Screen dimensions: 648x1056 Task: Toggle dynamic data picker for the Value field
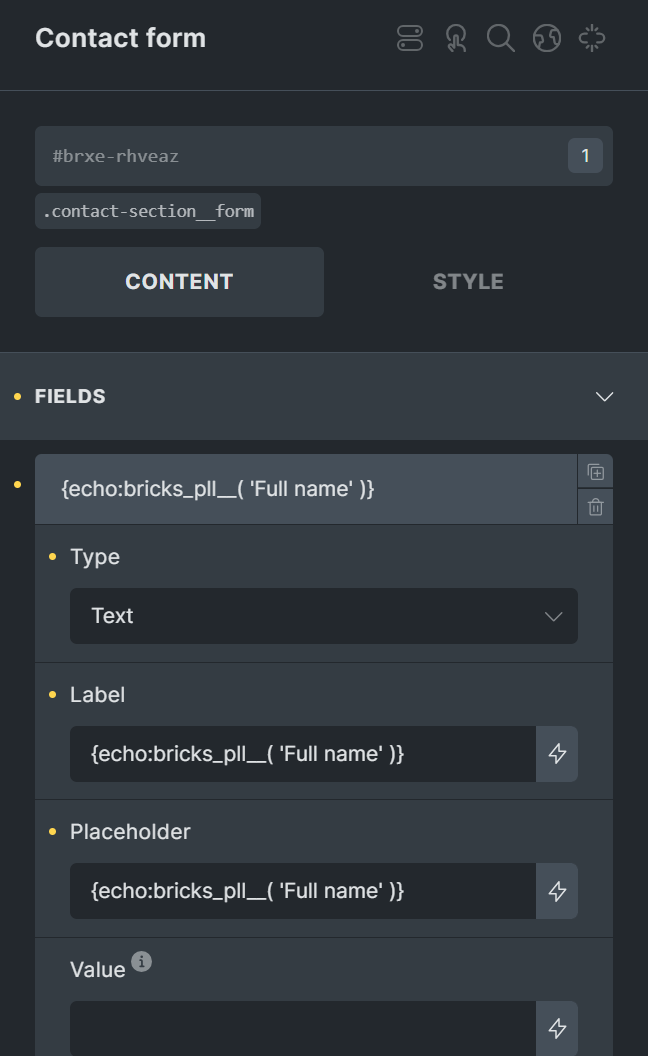[x=557, y=1028]
